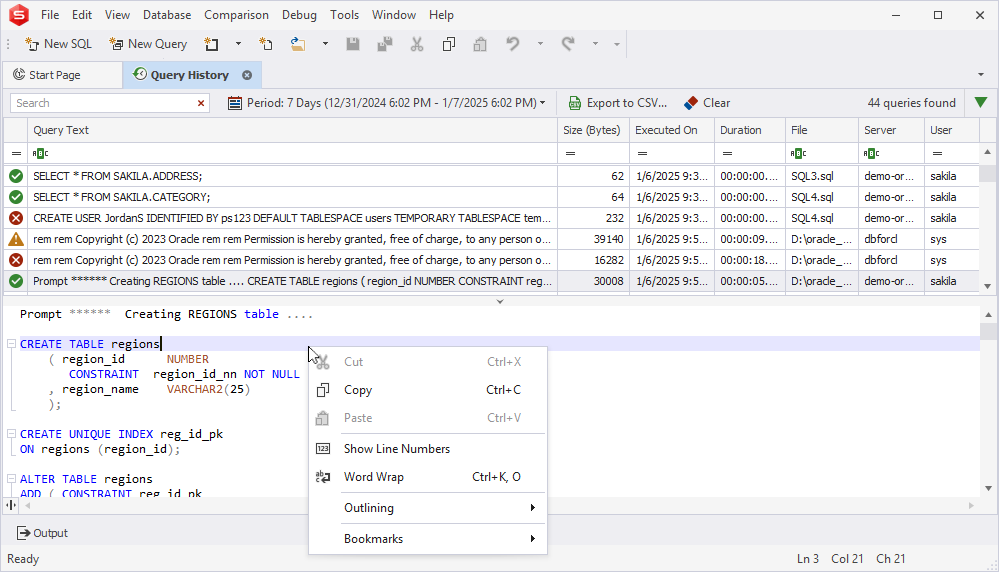This screenshot has width=999, height=572.
Task: Collapse the CREATE TABLE regions code block
Action: 11,344
